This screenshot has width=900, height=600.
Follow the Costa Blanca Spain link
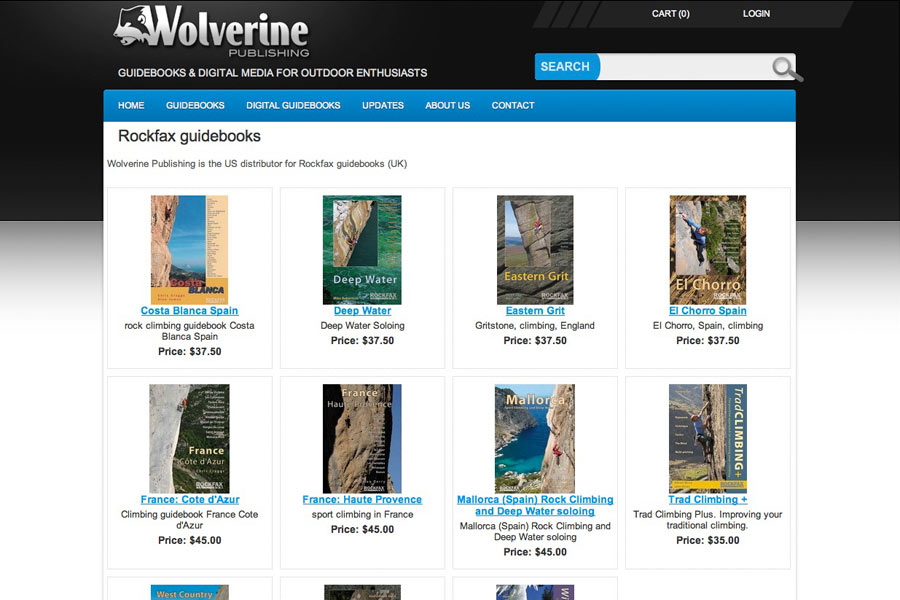point(189,311)
